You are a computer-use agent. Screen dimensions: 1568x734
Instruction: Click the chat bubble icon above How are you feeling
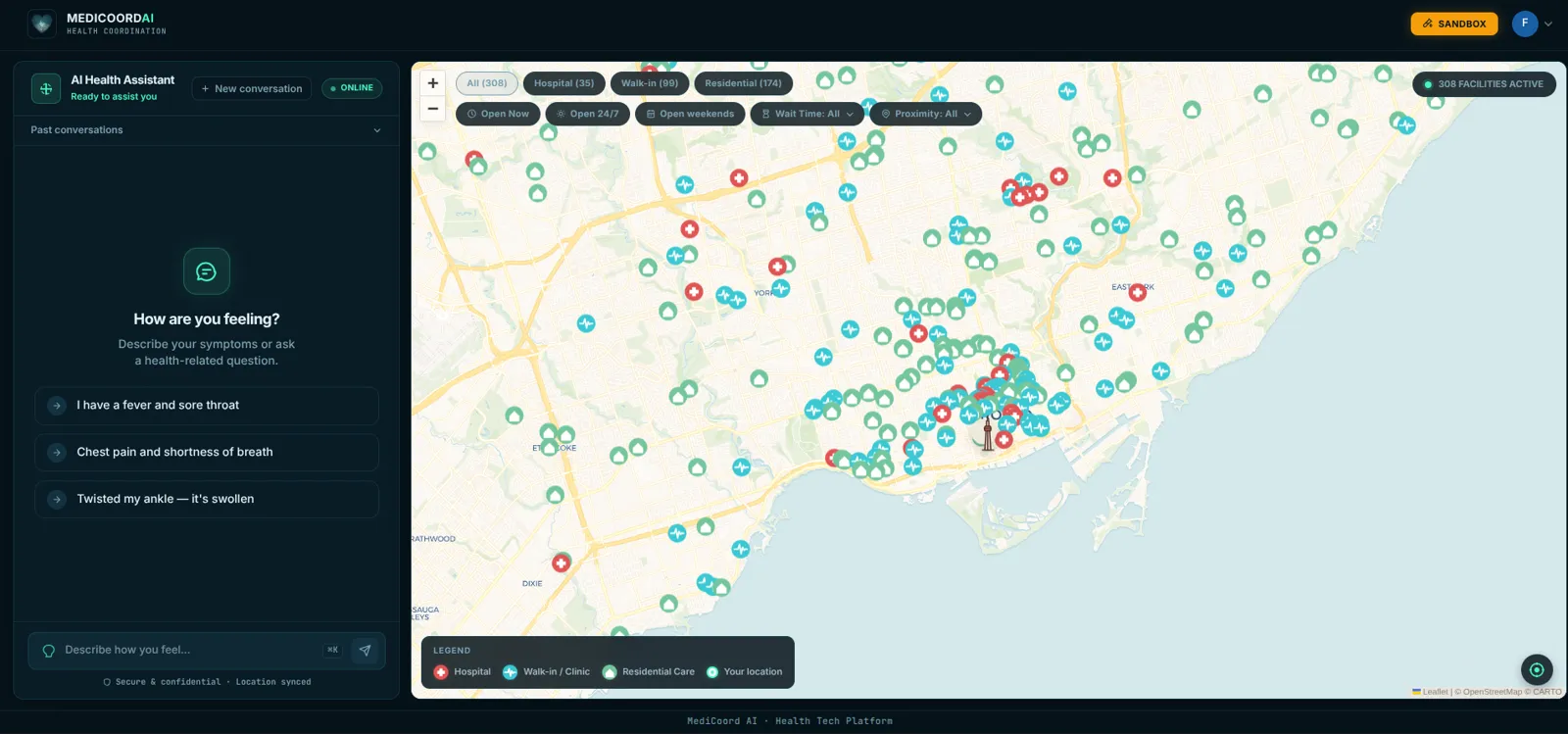pos(207,271)
